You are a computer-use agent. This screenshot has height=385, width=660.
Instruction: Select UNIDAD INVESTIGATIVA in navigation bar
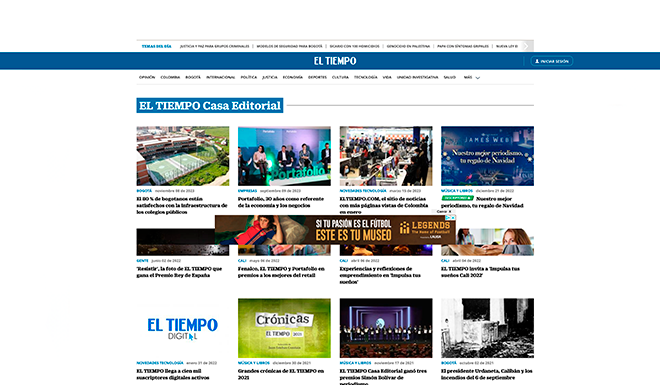pyautogui.click(x=417, y=77)
